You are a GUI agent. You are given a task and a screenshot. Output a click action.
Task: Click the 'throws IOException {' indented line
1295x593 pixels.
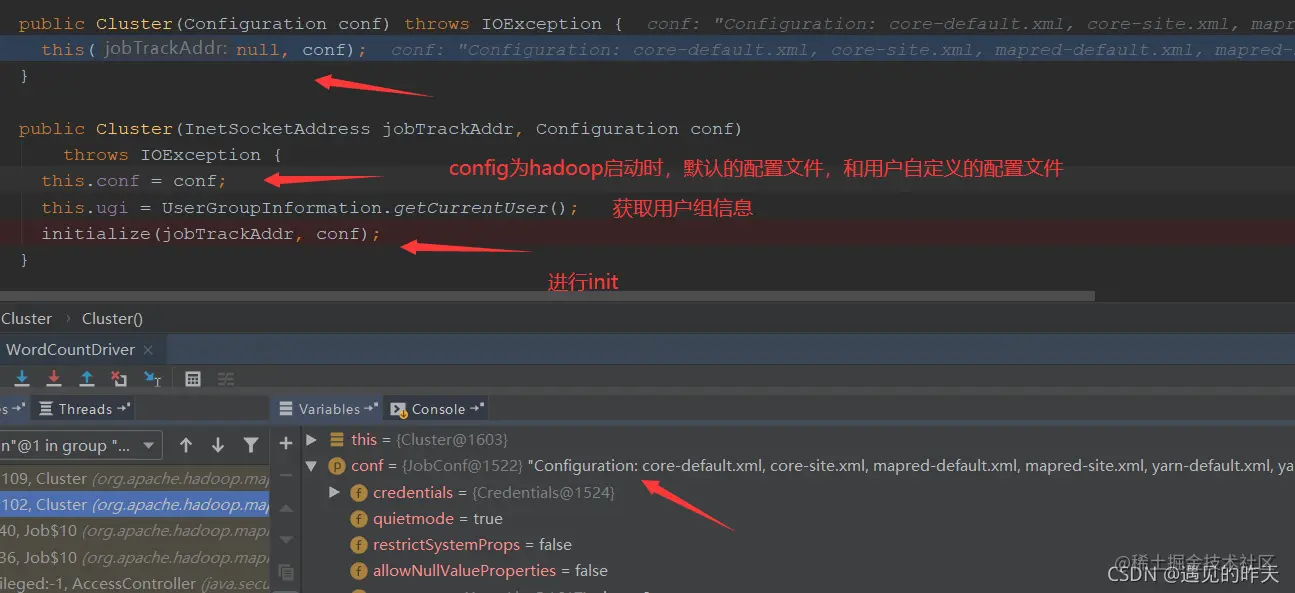pyautogui.click(x=173, y=155)
